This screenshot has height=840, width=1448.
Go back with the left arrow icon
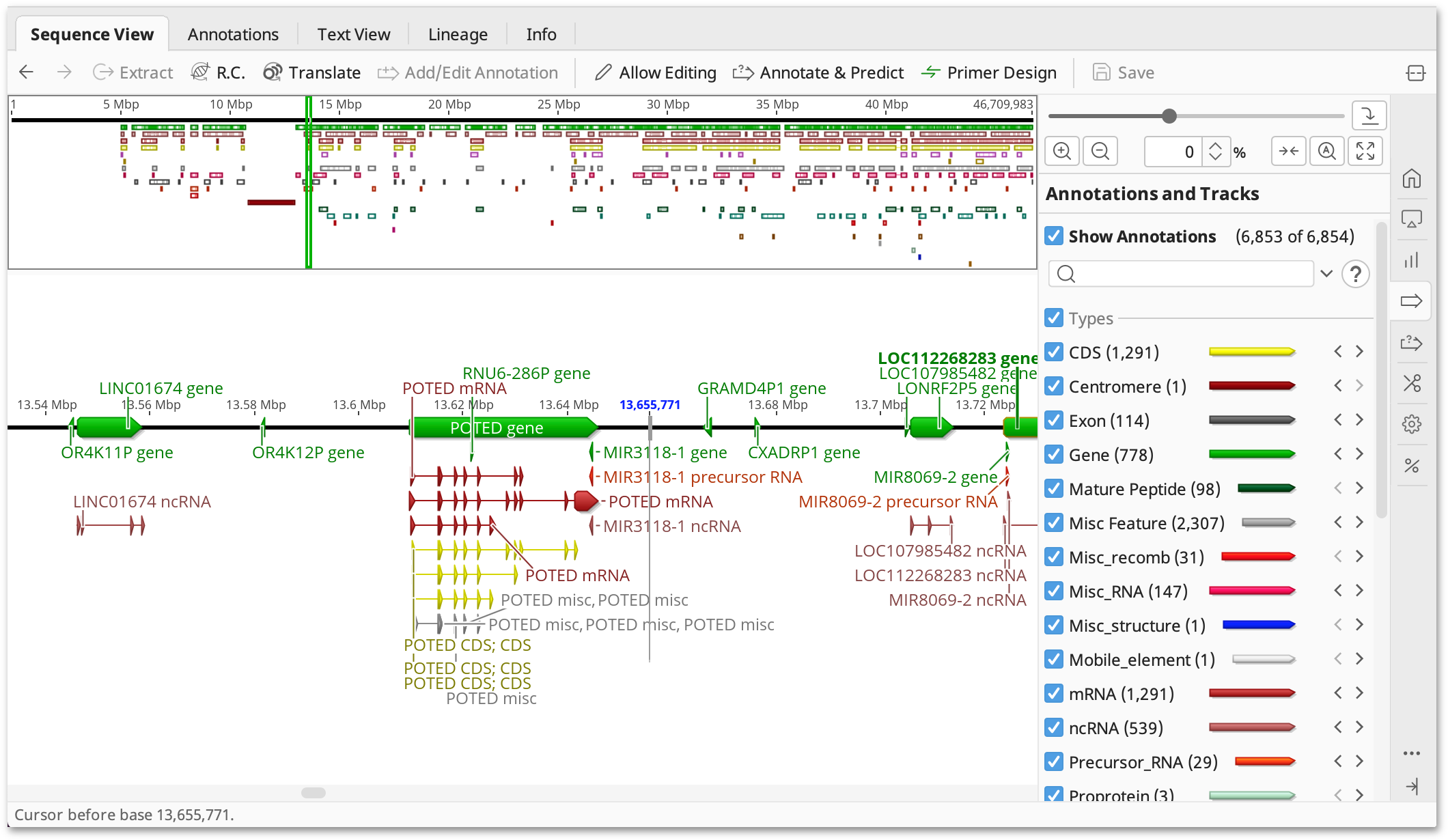tap(26, 72)
